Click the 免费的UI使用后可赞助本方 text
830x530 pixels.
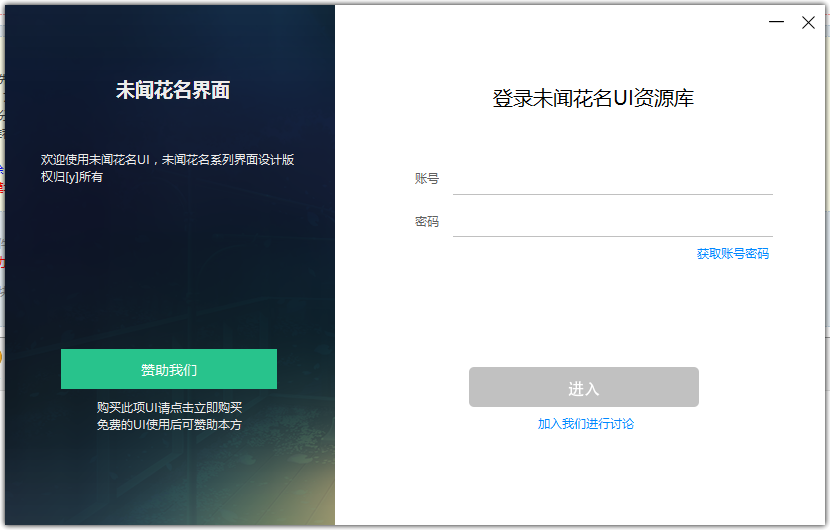tap(169, 424)
